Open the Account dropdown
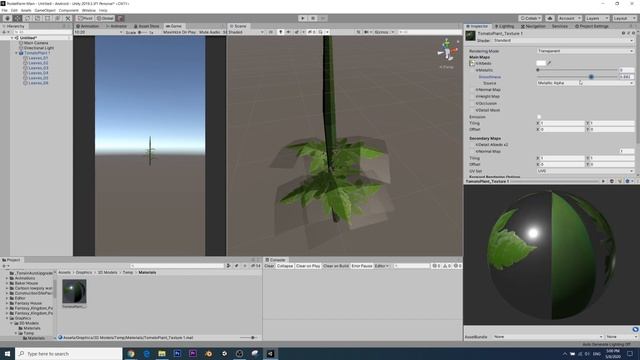 click(569, 18)
